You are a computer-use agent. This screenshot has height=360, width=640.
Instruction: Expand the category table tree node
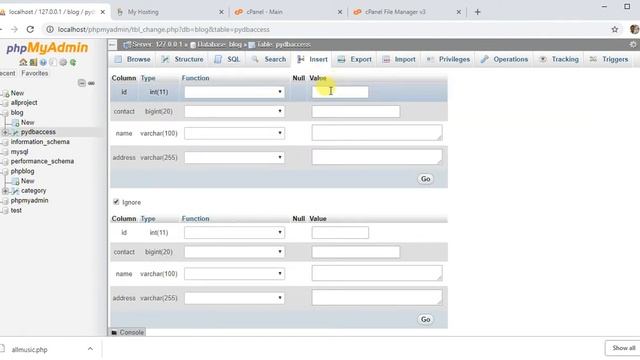coord(5,191)
